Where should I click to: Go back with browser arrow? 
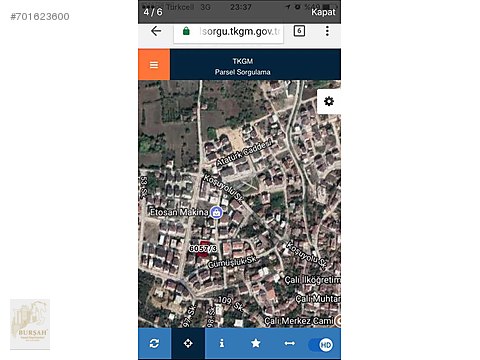tap(156, 31)
